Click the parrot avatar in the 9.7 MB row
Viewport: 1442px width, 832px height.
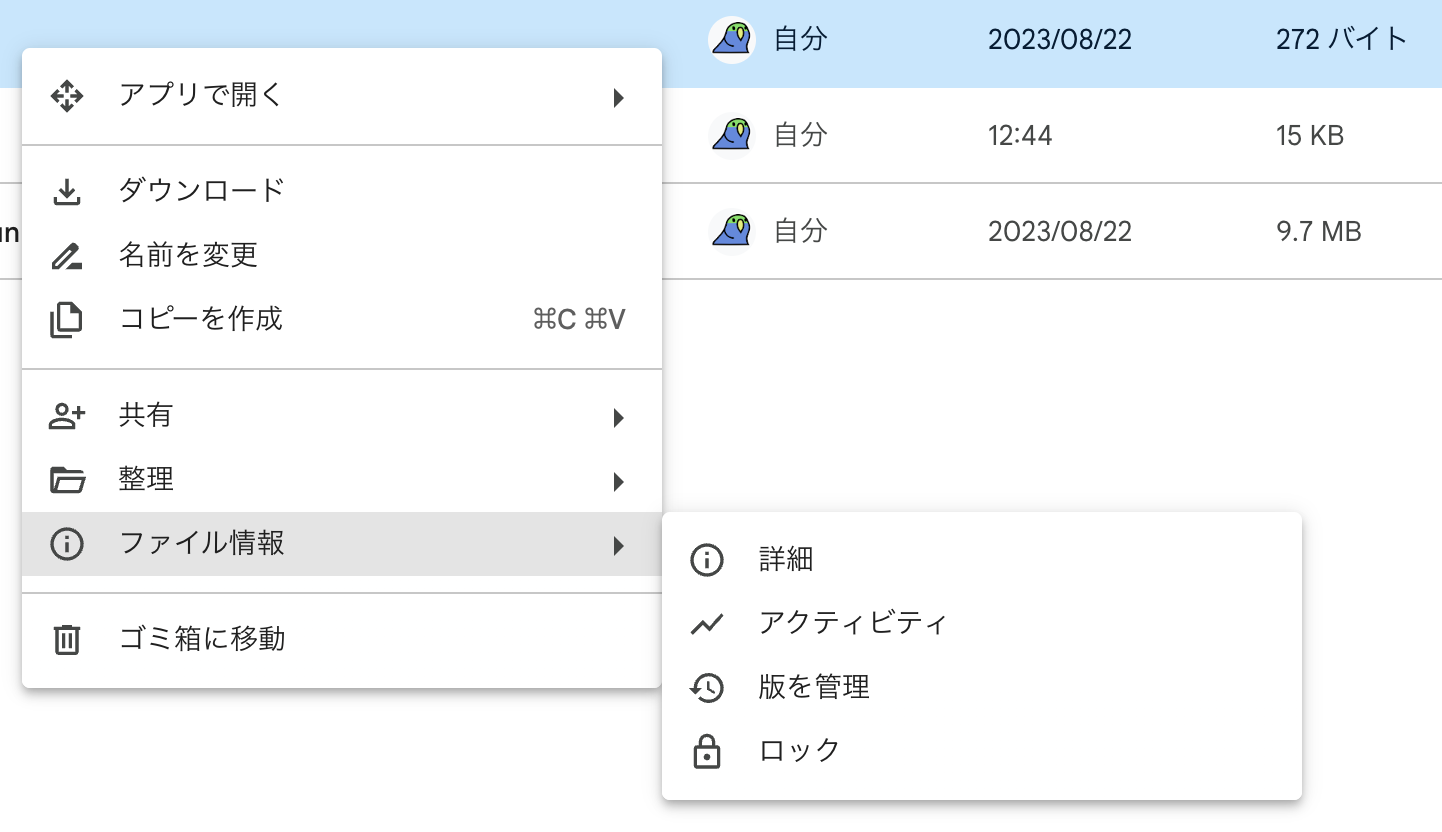732,231
